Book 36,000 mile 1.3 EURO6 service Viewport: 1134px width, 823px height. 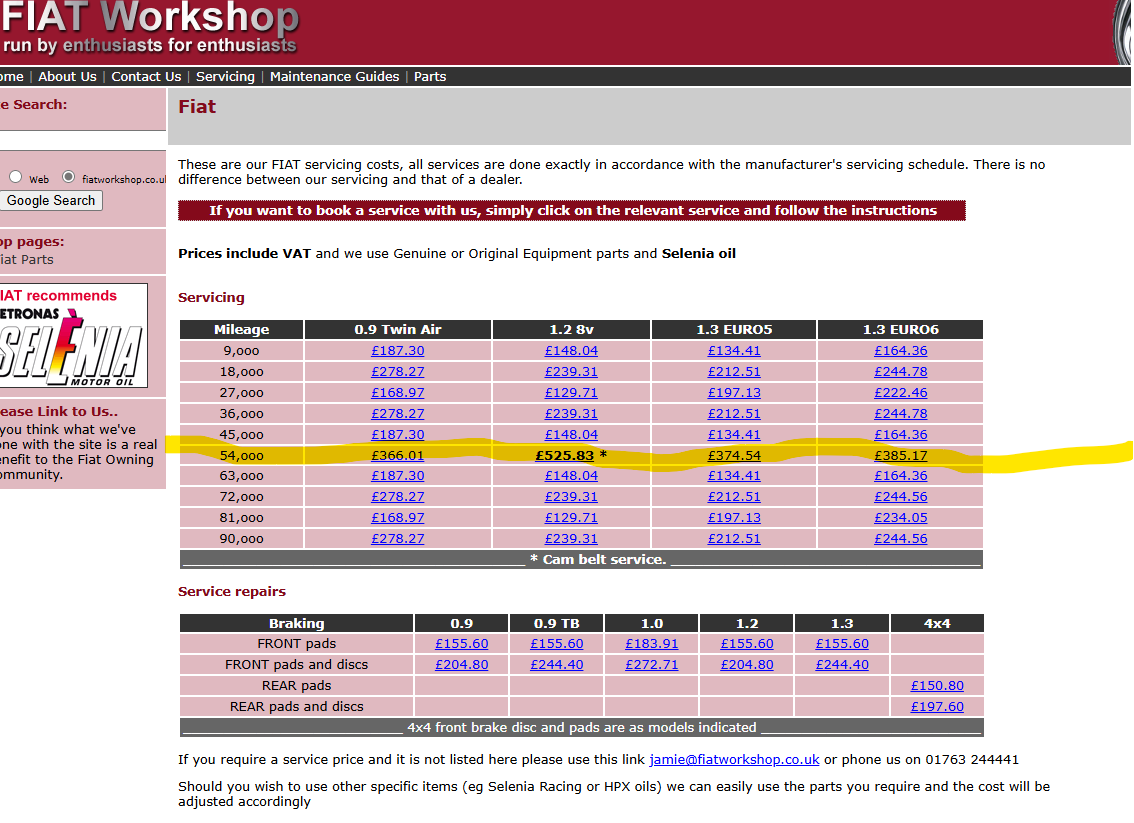pyautogui.click(x=900, y=414)
